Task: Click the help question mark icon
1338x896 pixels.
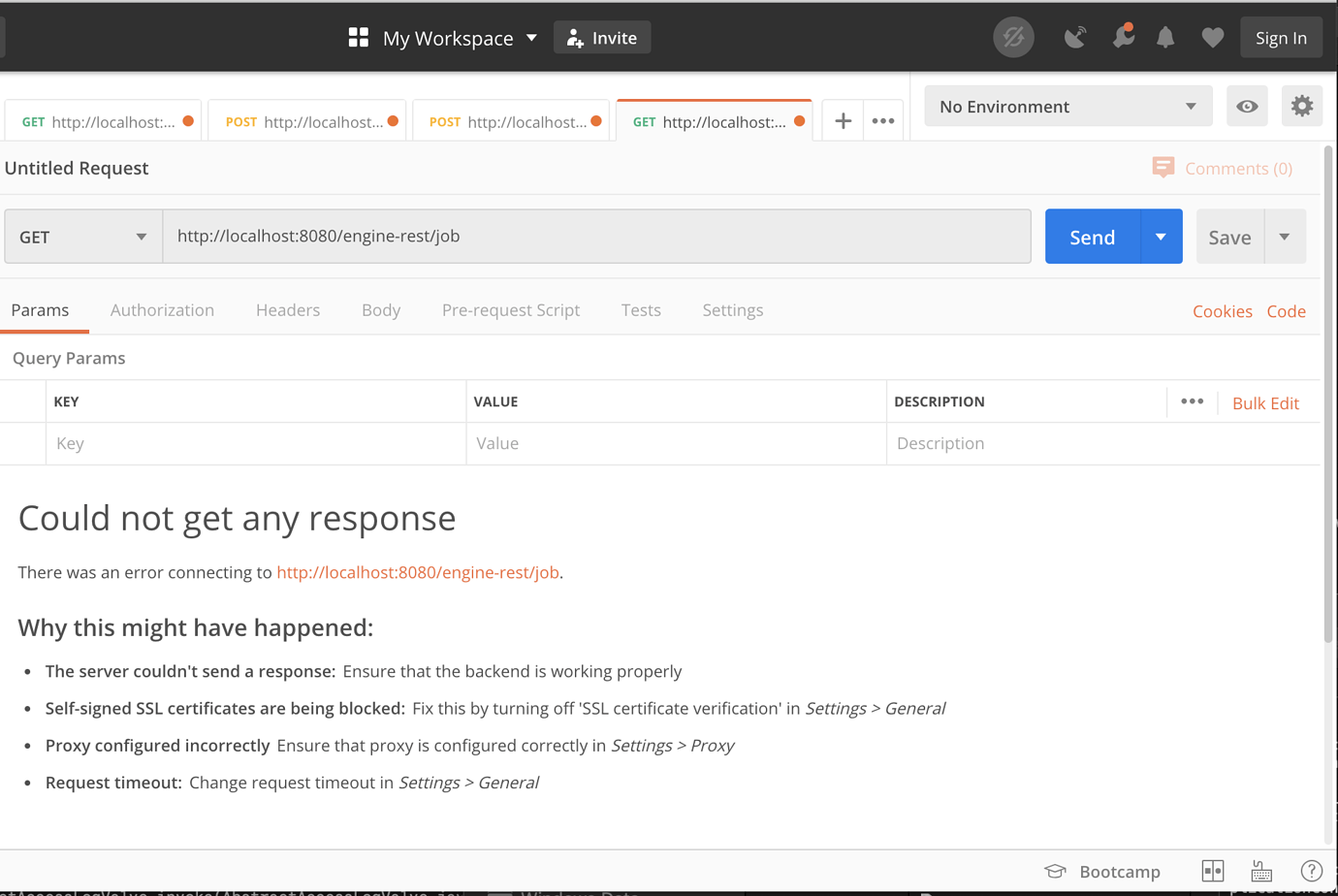Action: tap(1311, 871)
